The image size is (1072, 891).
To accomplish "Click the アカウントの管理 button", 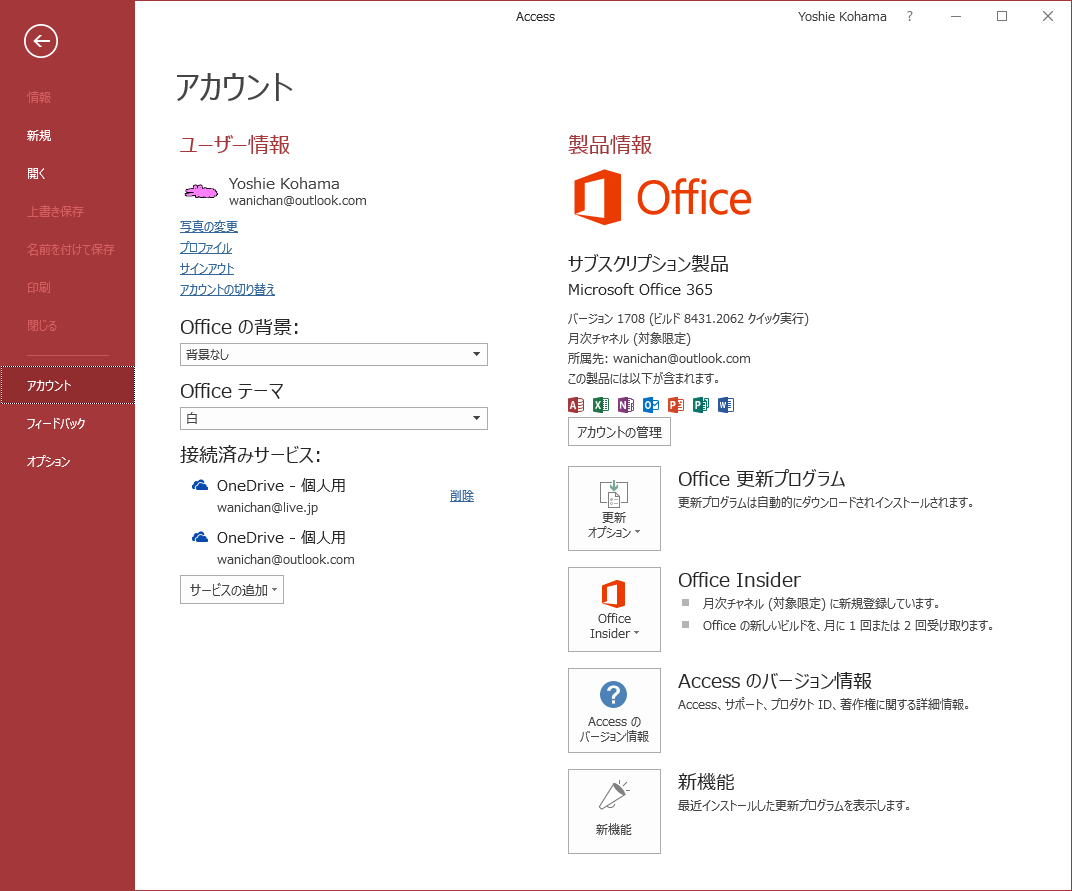I will 619,432.
